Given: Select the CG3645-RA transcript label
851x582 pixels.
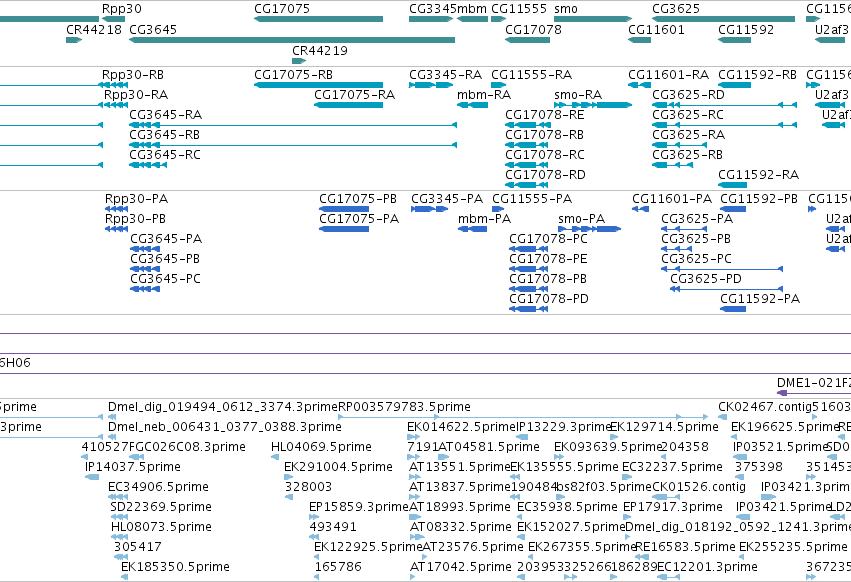Looking at the screenshot, I should tap(166, 115).
